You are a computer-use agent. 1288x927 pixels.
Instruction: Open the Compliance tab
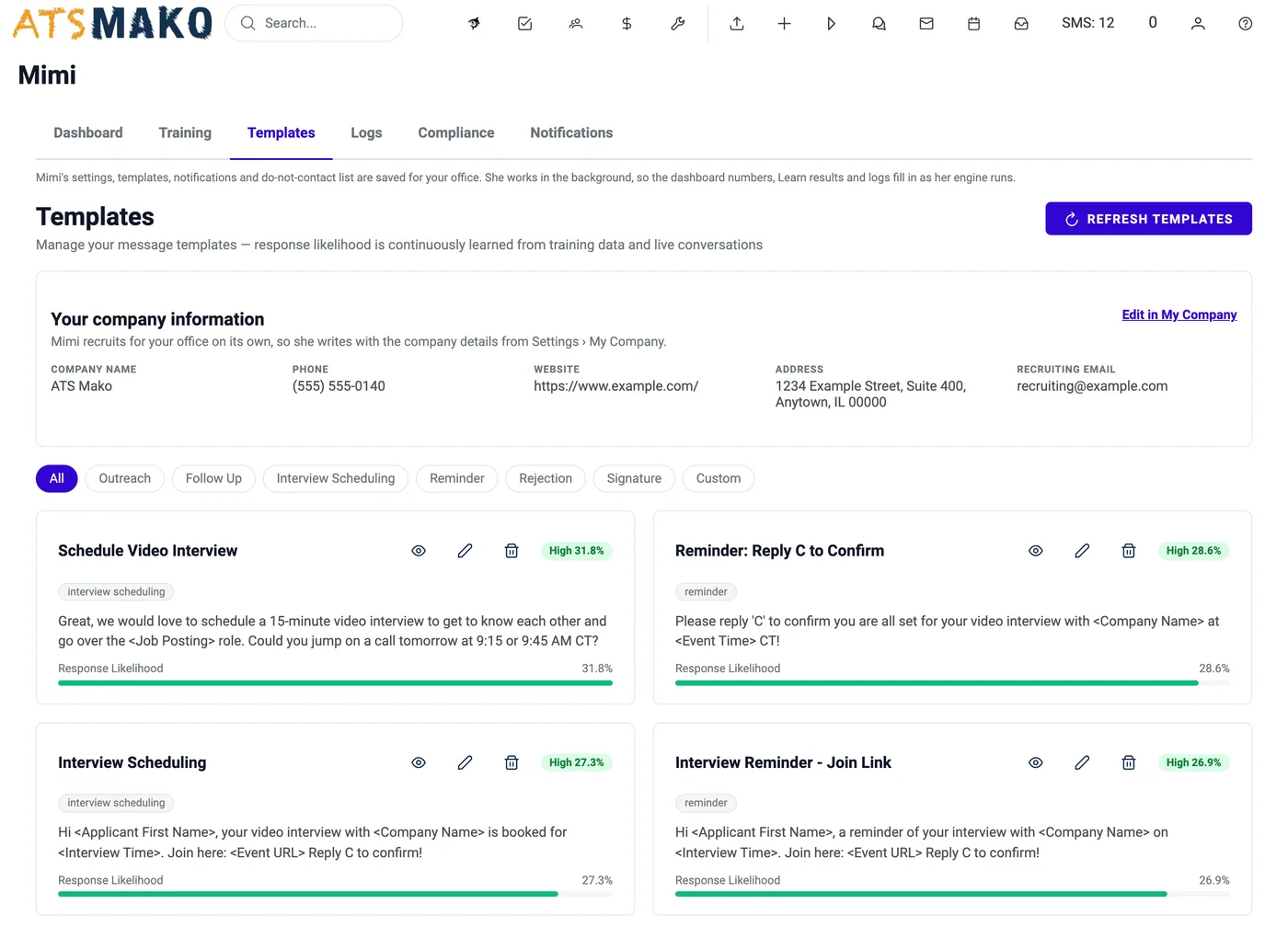click(456, 132)
